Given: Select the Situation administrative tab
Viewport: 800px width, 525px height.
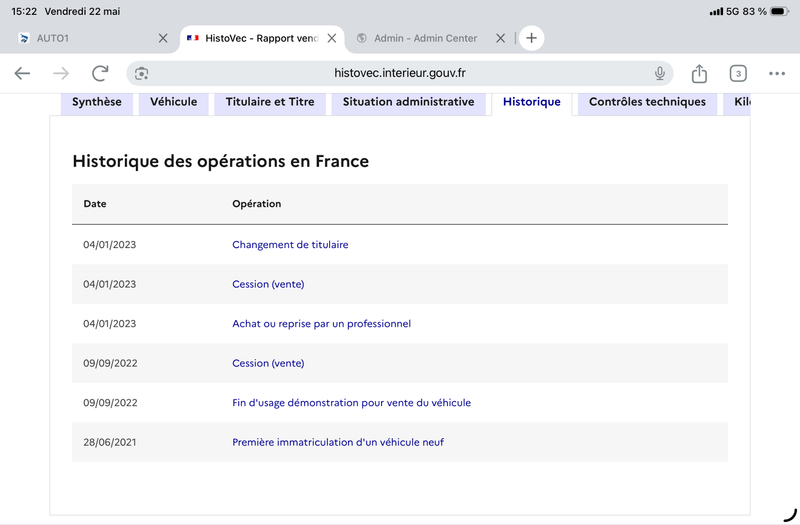Looking at the screenshot, I should click(x=408, y=102).
